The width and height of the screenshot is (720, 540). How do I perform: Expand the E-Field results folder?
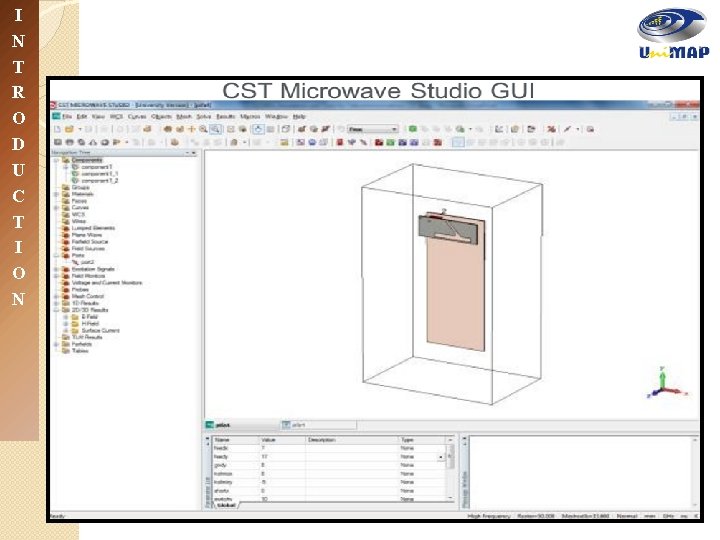(x=66, y=317)
